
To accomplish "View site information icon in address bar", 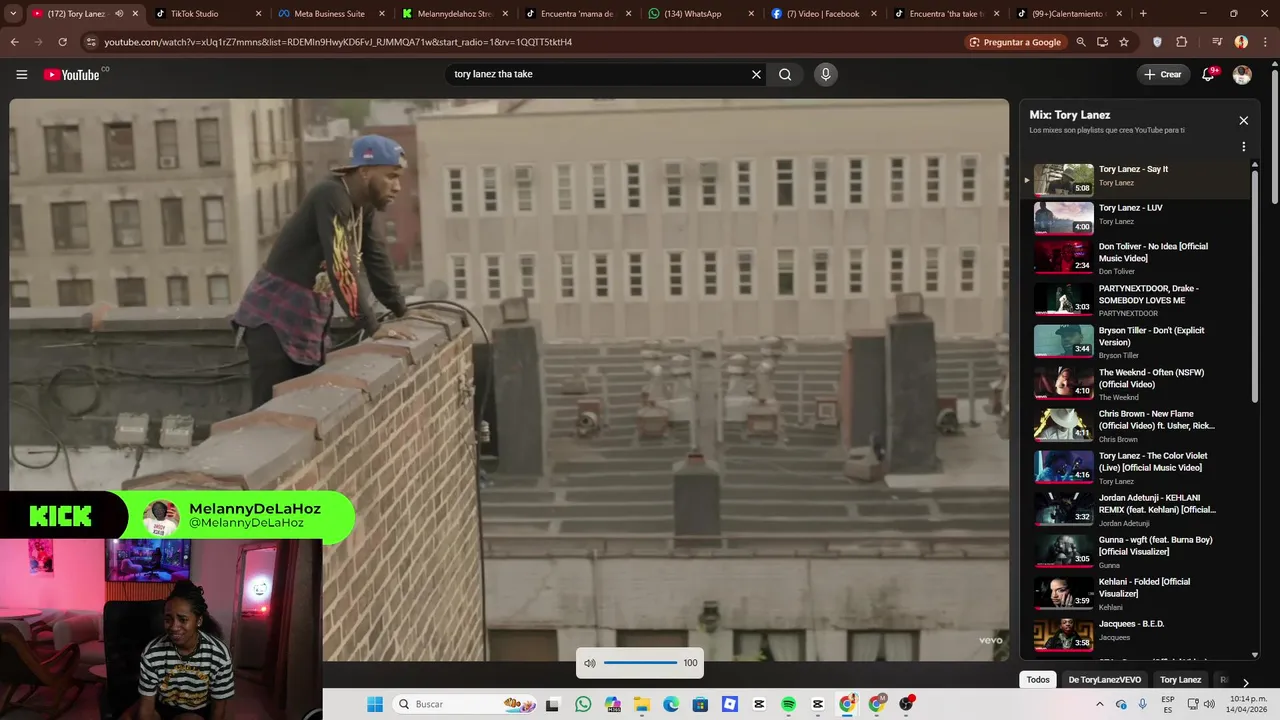I will (91, 42).
